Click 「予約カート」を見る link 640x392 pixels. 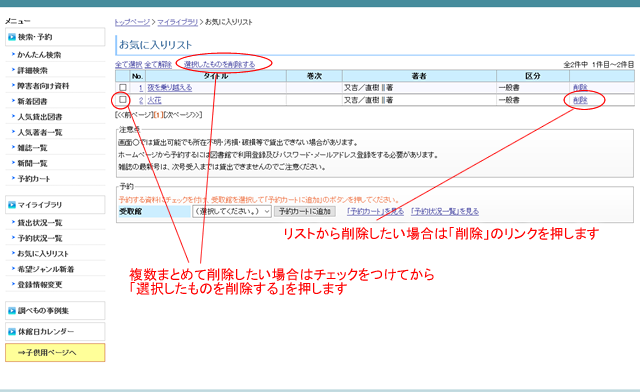(x=376, y=211)
